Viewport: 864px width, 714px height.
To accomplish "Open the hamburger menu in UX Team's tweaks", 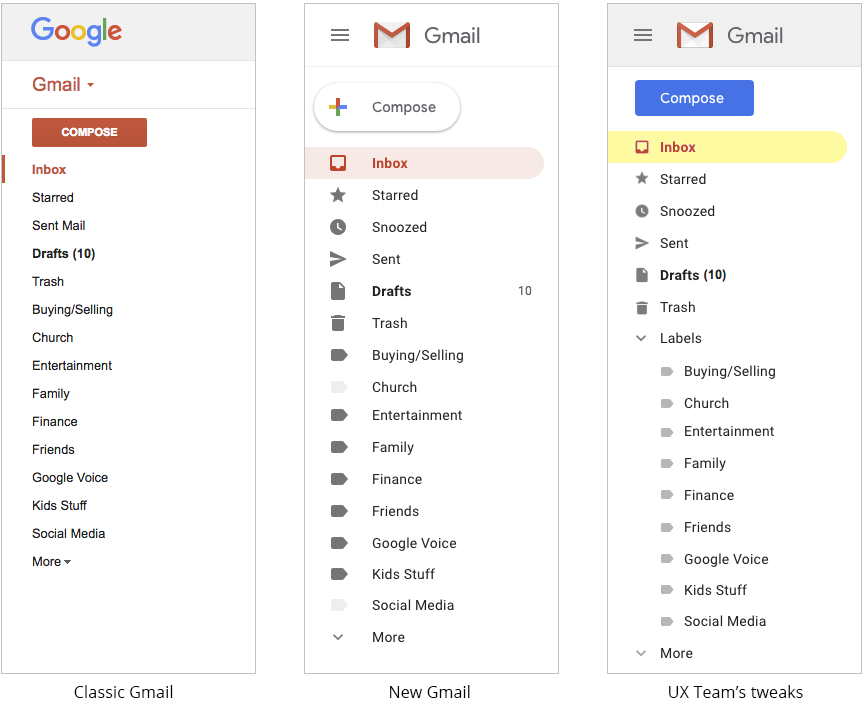I will click(x=642, y=34).
